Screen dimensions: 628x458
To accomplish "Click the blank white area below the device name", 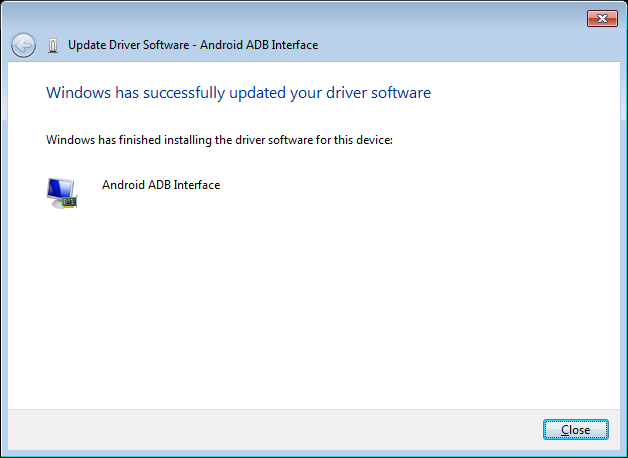I will 312,304.
